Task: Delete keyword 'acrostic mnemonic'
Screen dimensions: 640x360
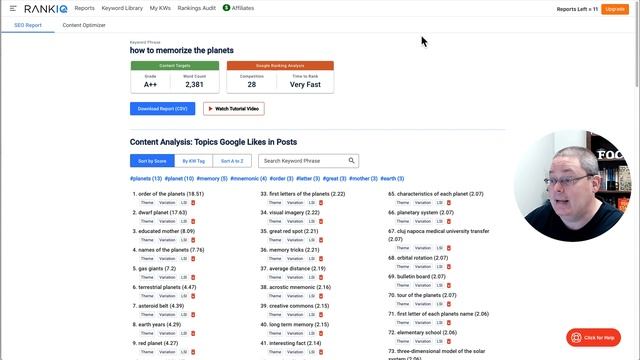Action: (321, 296)
